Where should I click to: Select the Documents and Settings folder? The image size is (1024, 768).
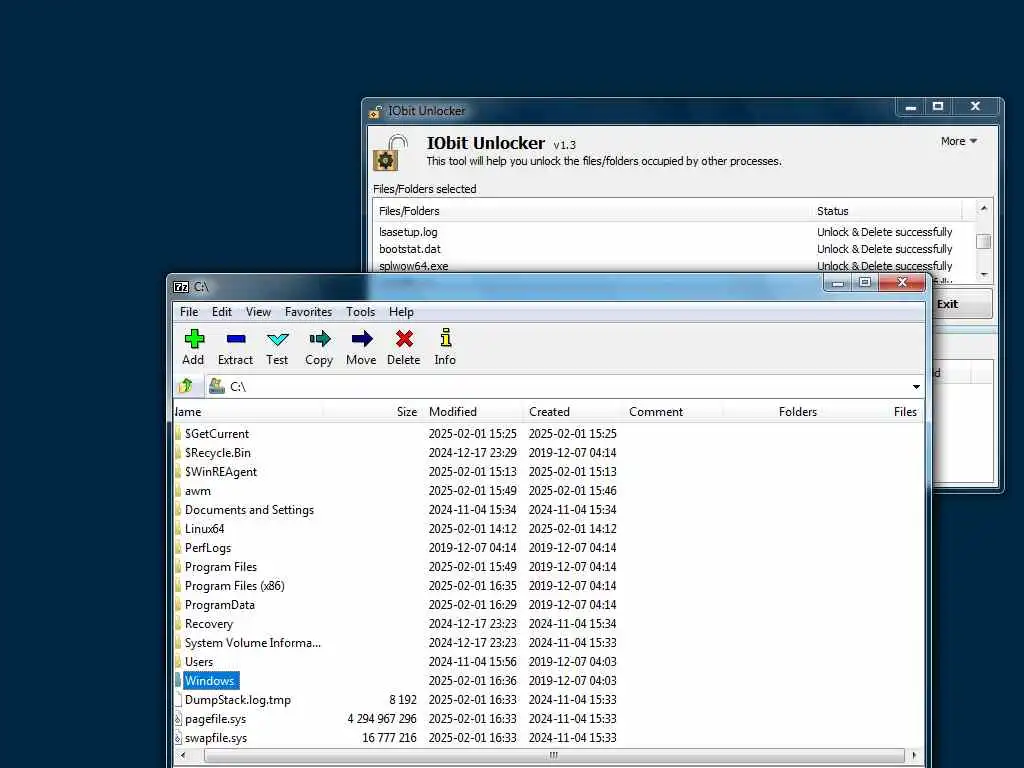(x=249, y=510)
